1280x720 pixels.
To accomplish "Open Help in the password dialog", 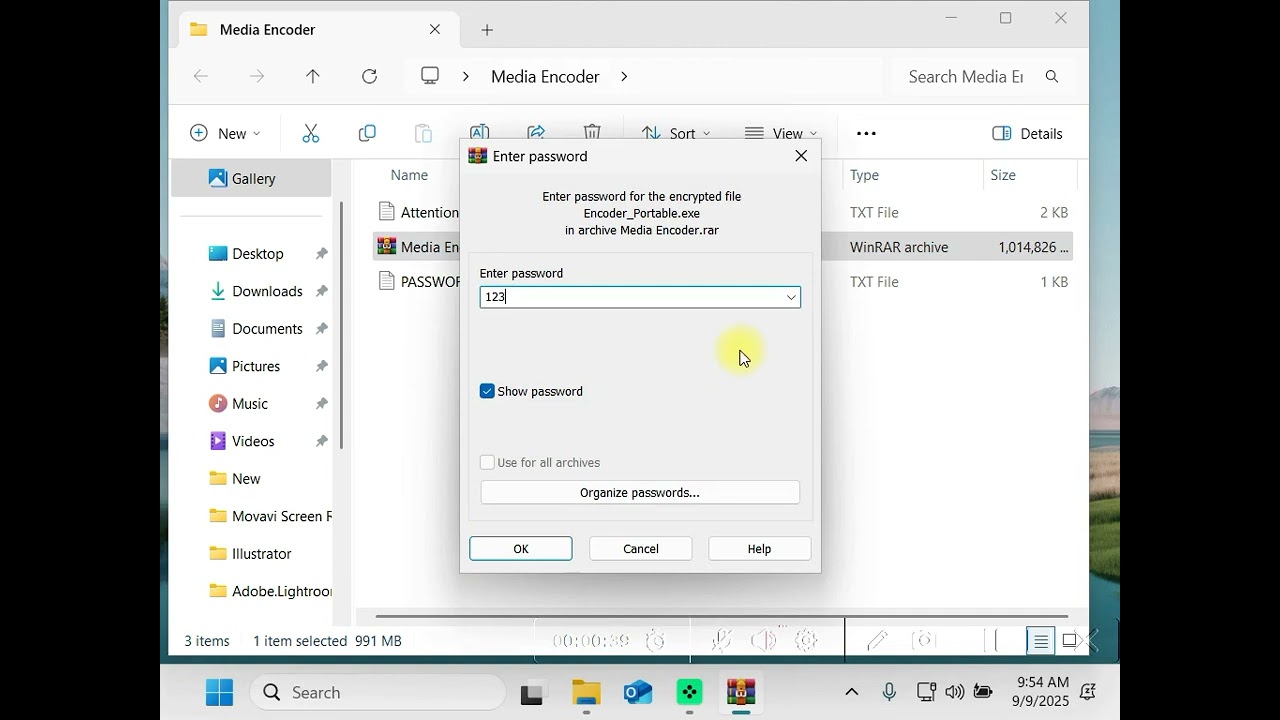I will coord(759,548).
